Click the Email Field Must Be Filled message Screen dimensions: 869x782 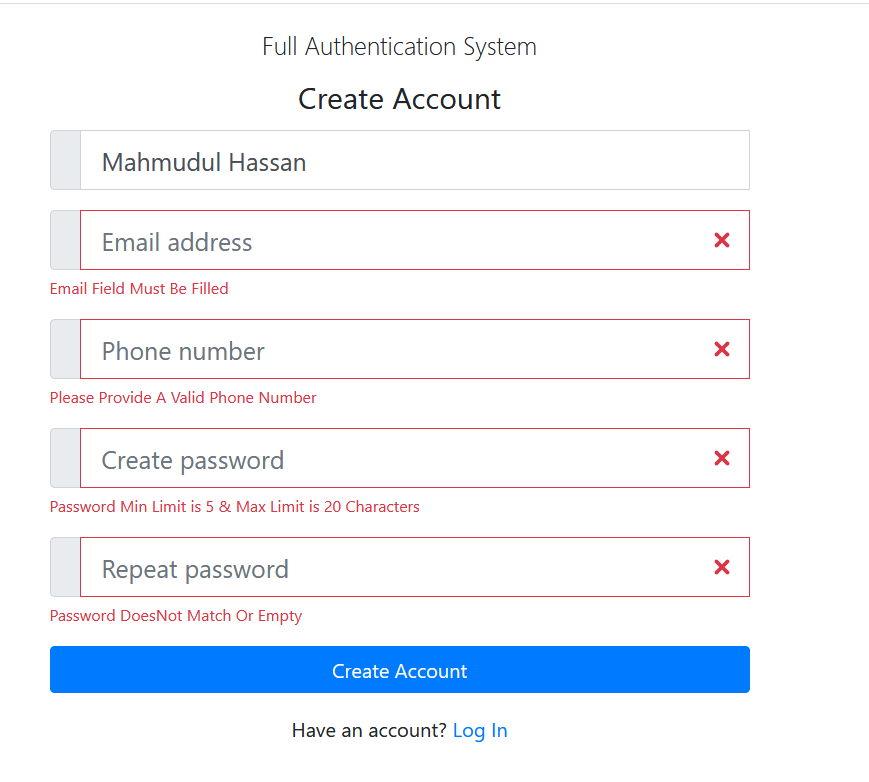point(138,288)
